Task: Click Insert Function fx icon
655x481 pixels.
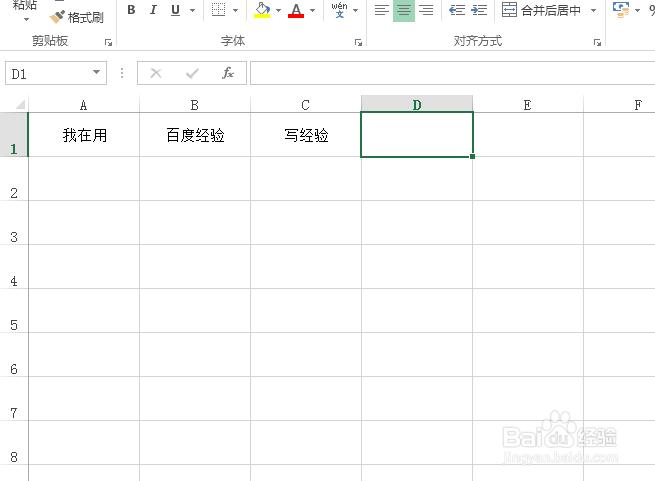Action: click(228, 73)
